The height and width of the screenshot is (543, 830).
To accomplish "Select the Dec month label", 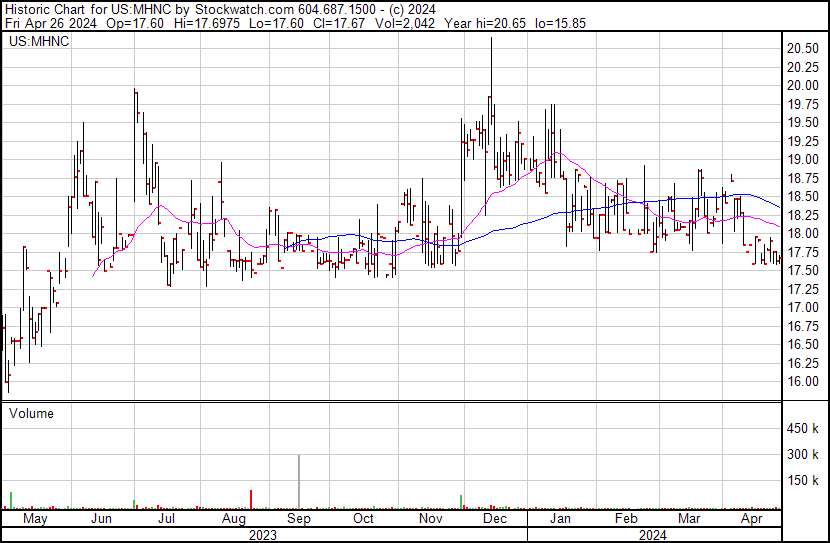I will (x=495, y=519).
